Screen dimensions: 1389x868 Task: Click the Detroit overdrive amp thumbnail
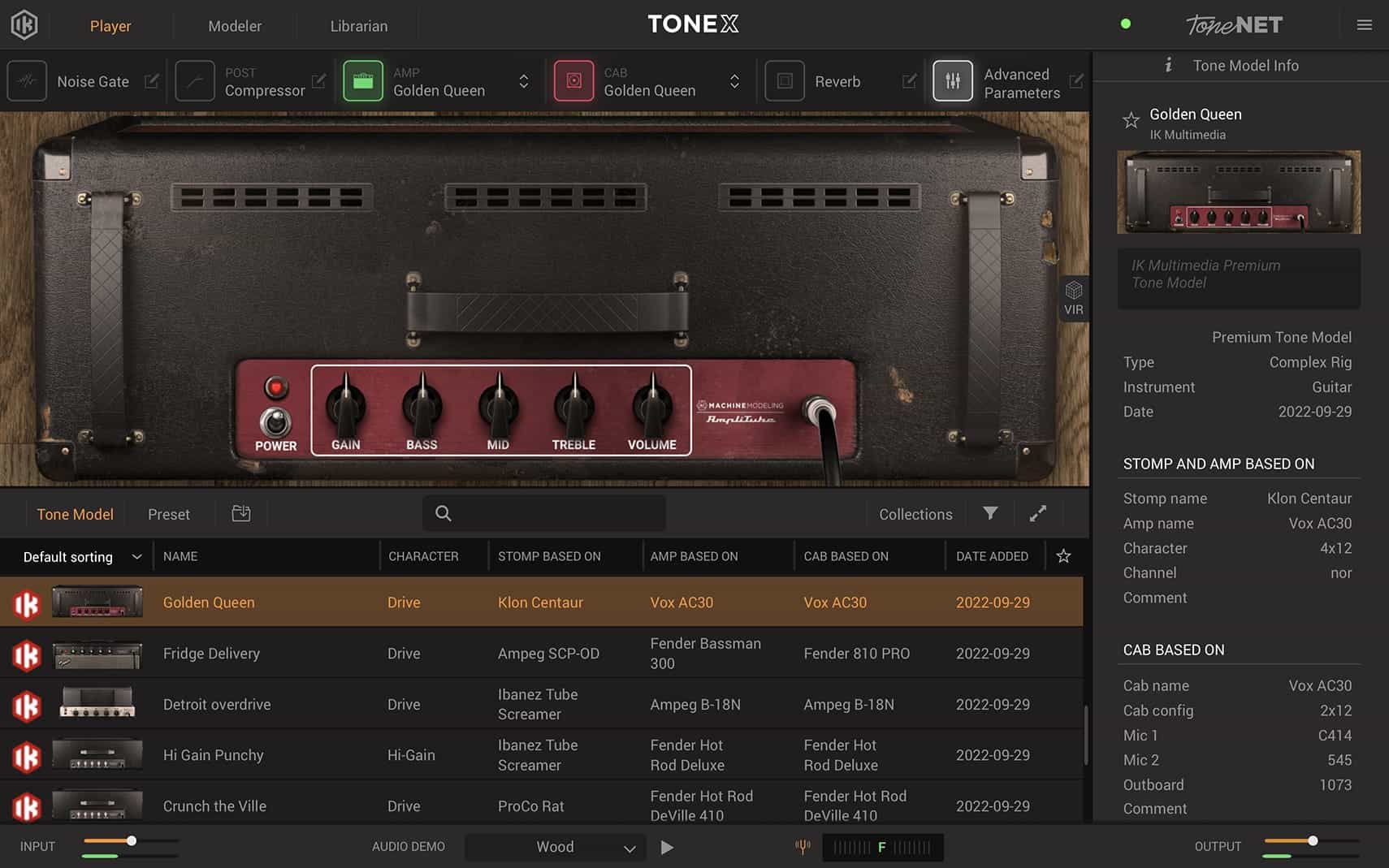coord(97,703)
